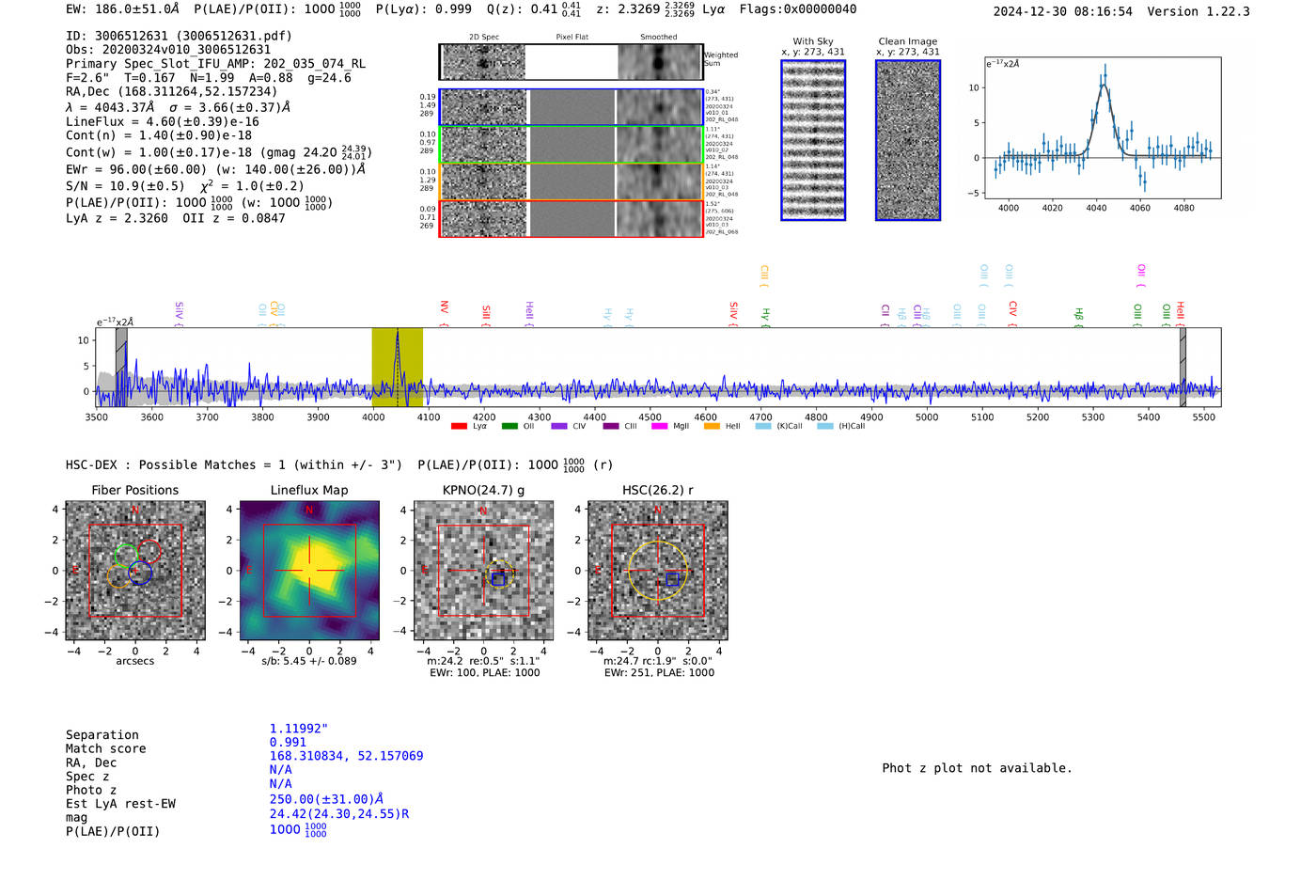Click the Est LyA rest-EW value 250.00(±31.00)Å
Viewport: 1316px width, 896px height.
[326, 799]
